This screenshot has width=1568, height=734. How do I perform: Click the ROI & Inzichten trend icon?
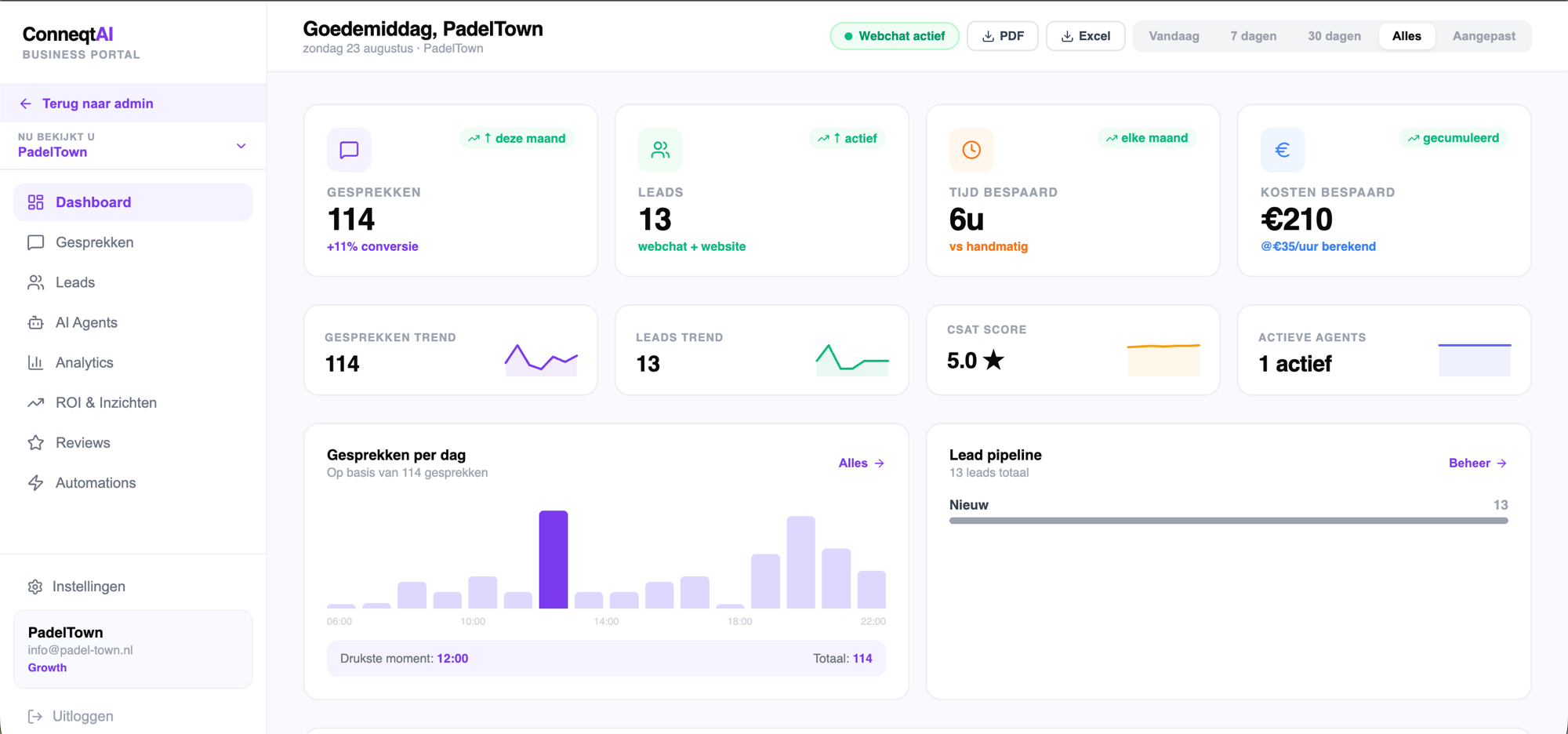(35, 402)
